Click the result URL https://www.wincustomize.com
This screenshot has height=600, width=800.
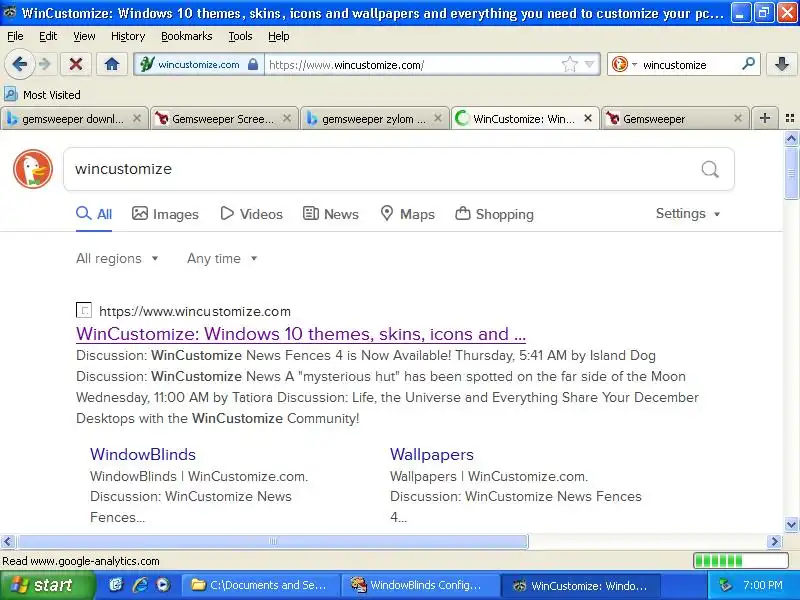(195, 311)
